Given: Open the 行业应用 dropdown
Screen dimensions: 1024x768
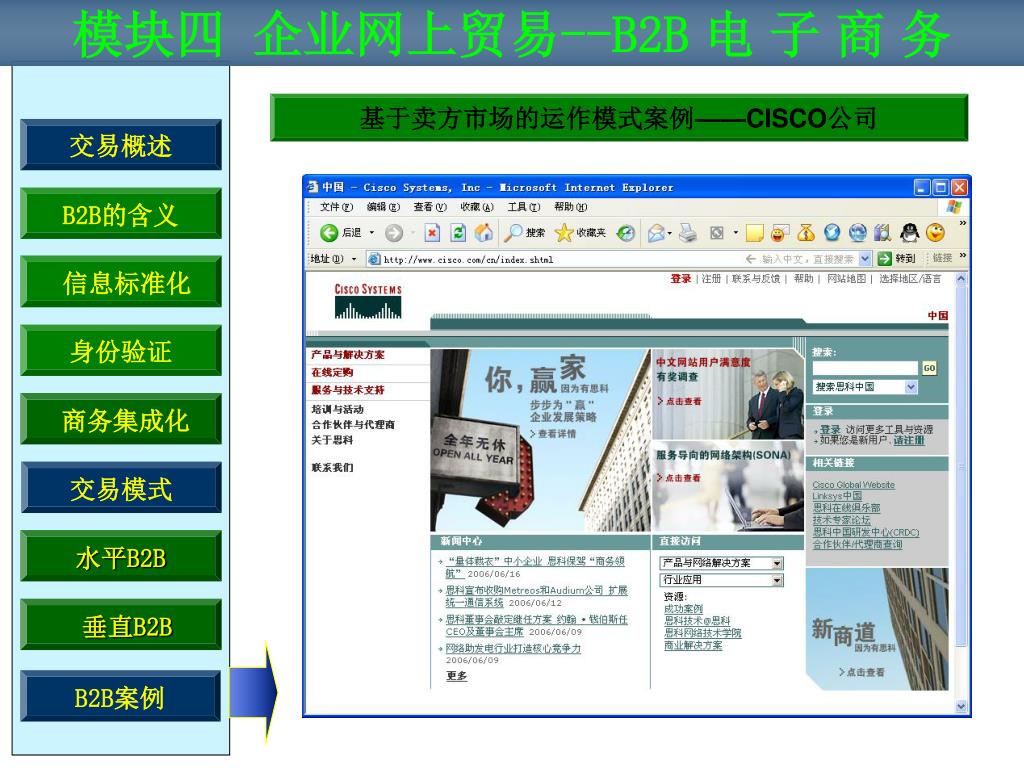Looking at the screenshot, I should click(x=777, y=580).
